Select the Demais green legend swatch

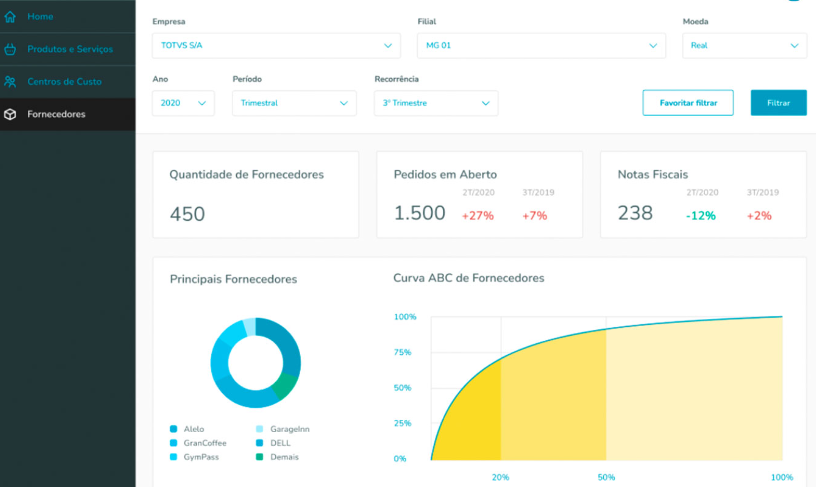coord(260,457)
